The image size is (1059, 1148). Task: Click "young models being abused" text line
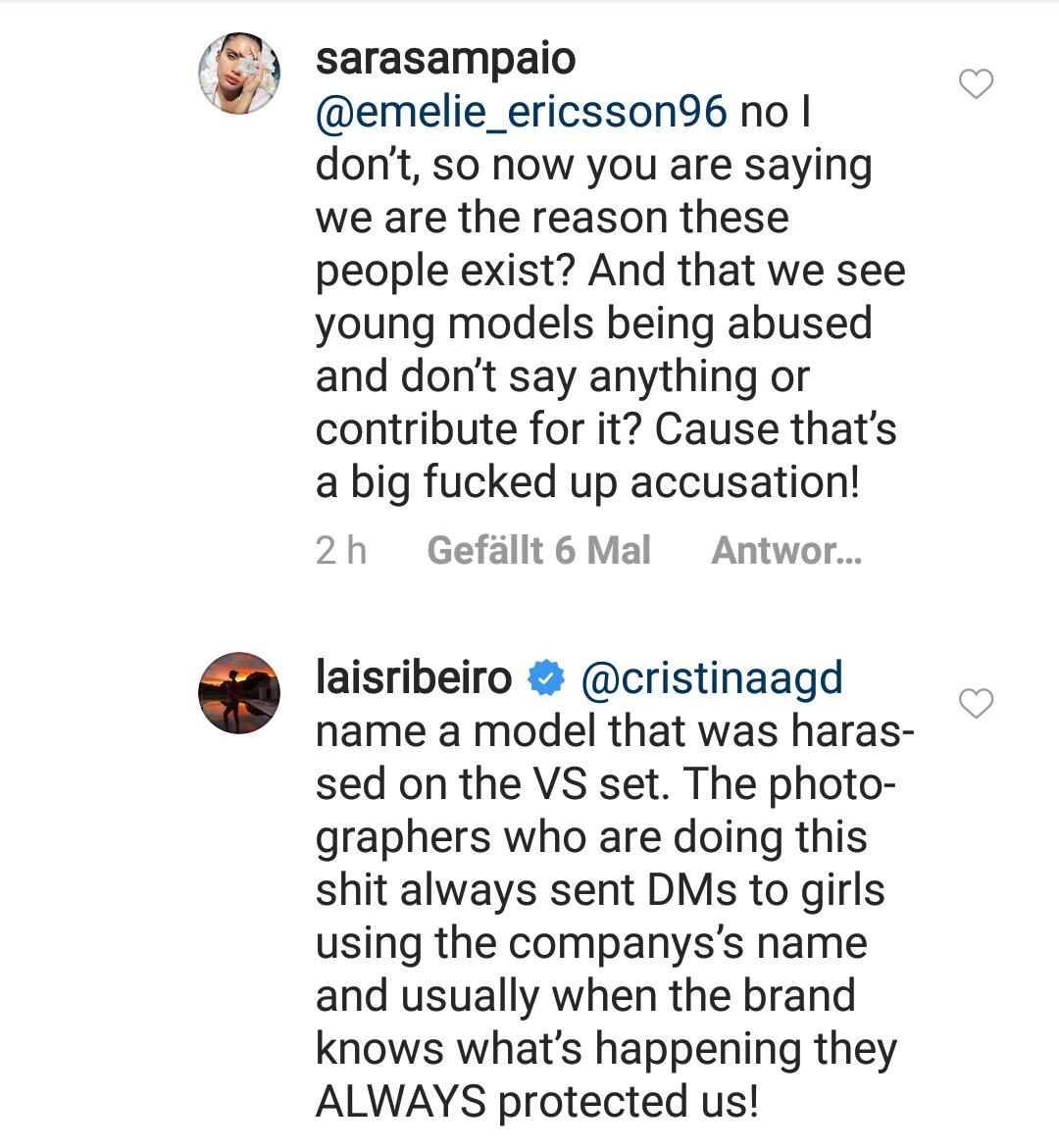click(x=593, y=324)
